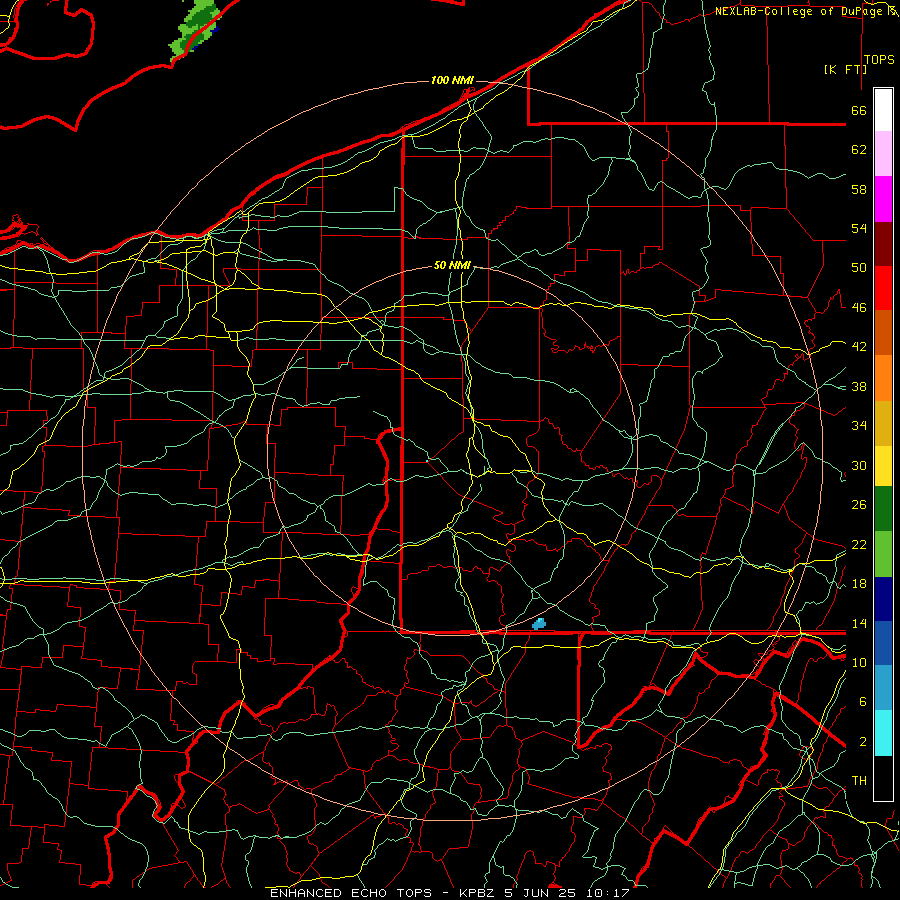Click the light green legend swatch near 22
The image size is (900, 900).
tap(883, 554)
